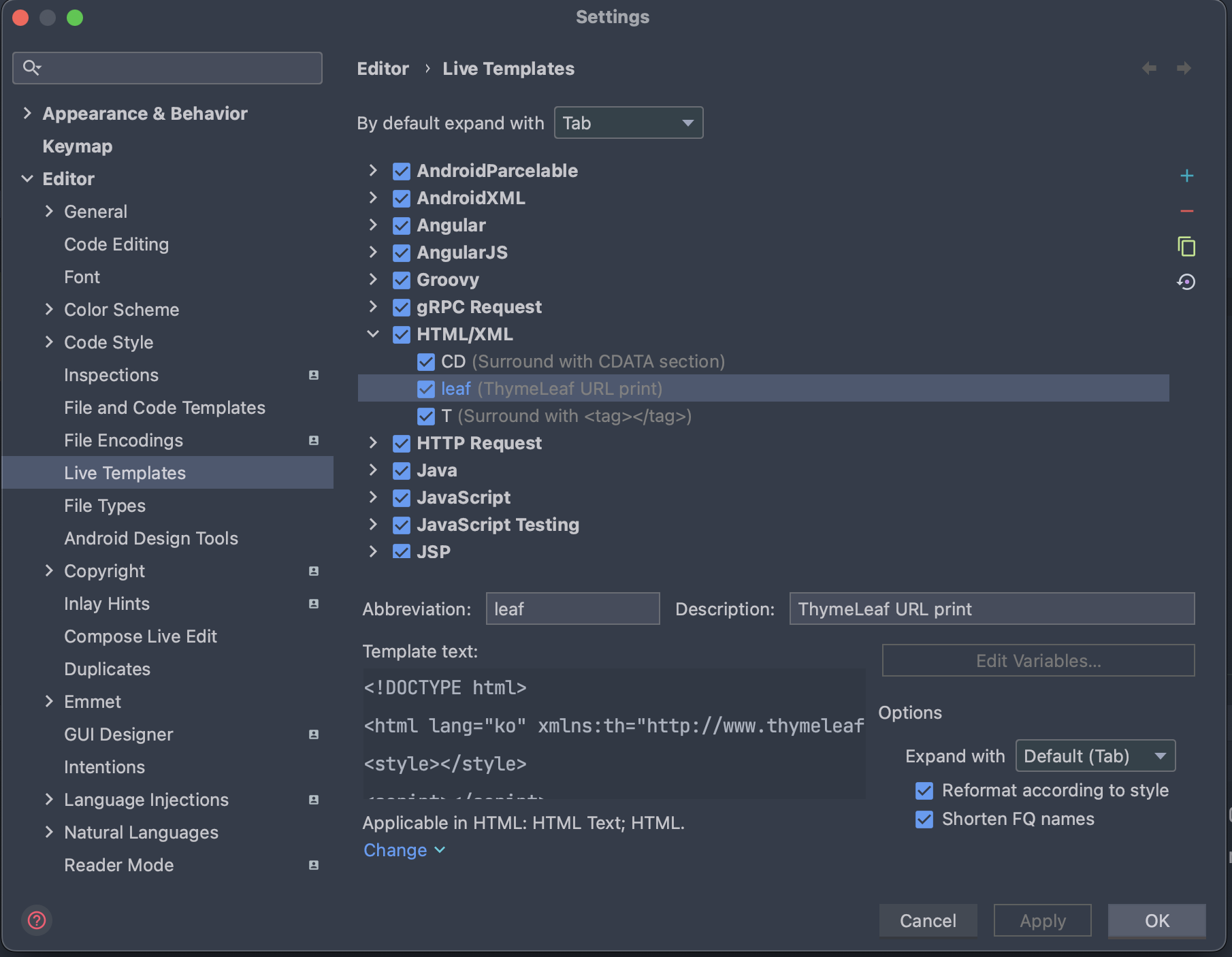
Task: Click the OK button
Action: click(x=1156, y=920)
